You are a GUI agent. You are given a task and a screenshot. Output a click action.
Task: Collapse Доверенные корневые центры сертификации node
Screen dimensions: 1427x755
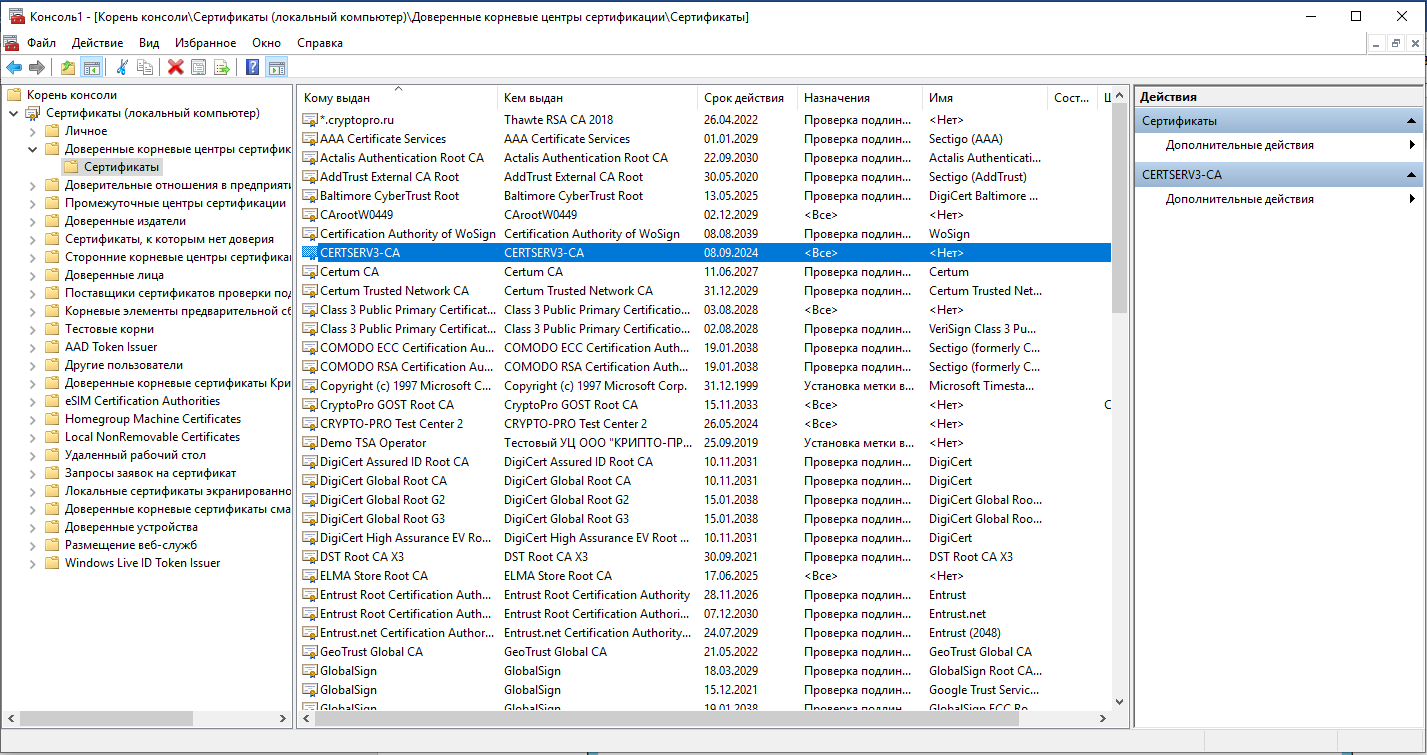[33, 149]
